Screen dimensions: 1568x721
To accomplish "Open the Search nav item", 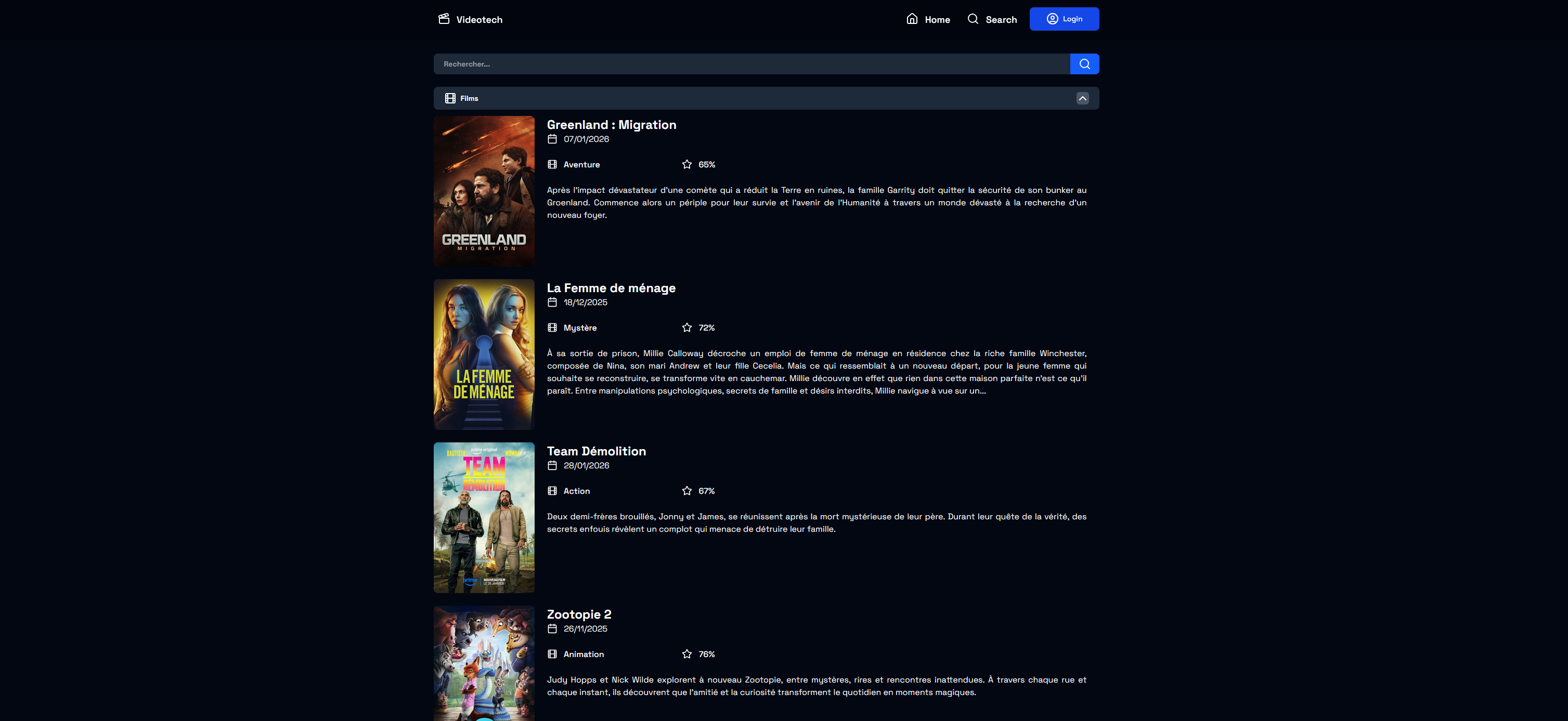I will coord(992,19).
